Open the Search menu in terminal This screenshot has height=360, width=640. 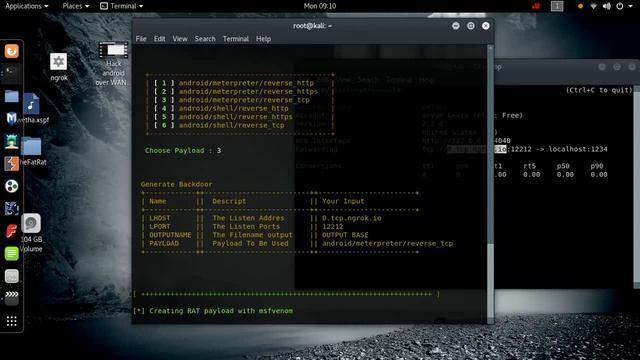click(x=205, y=39)
